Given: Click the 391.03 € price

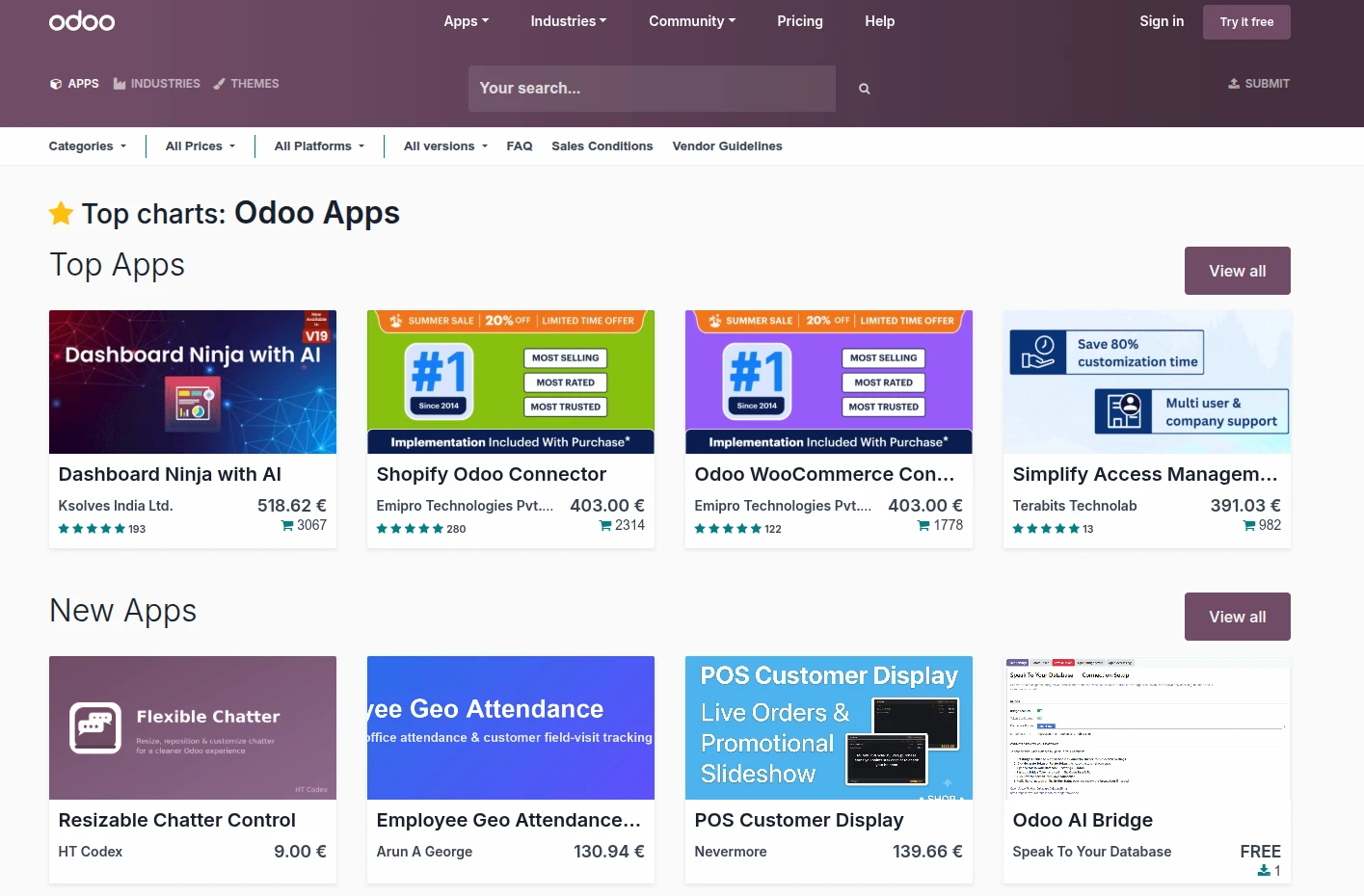Looking at the screenshot, I should (x=1245, y=506).
